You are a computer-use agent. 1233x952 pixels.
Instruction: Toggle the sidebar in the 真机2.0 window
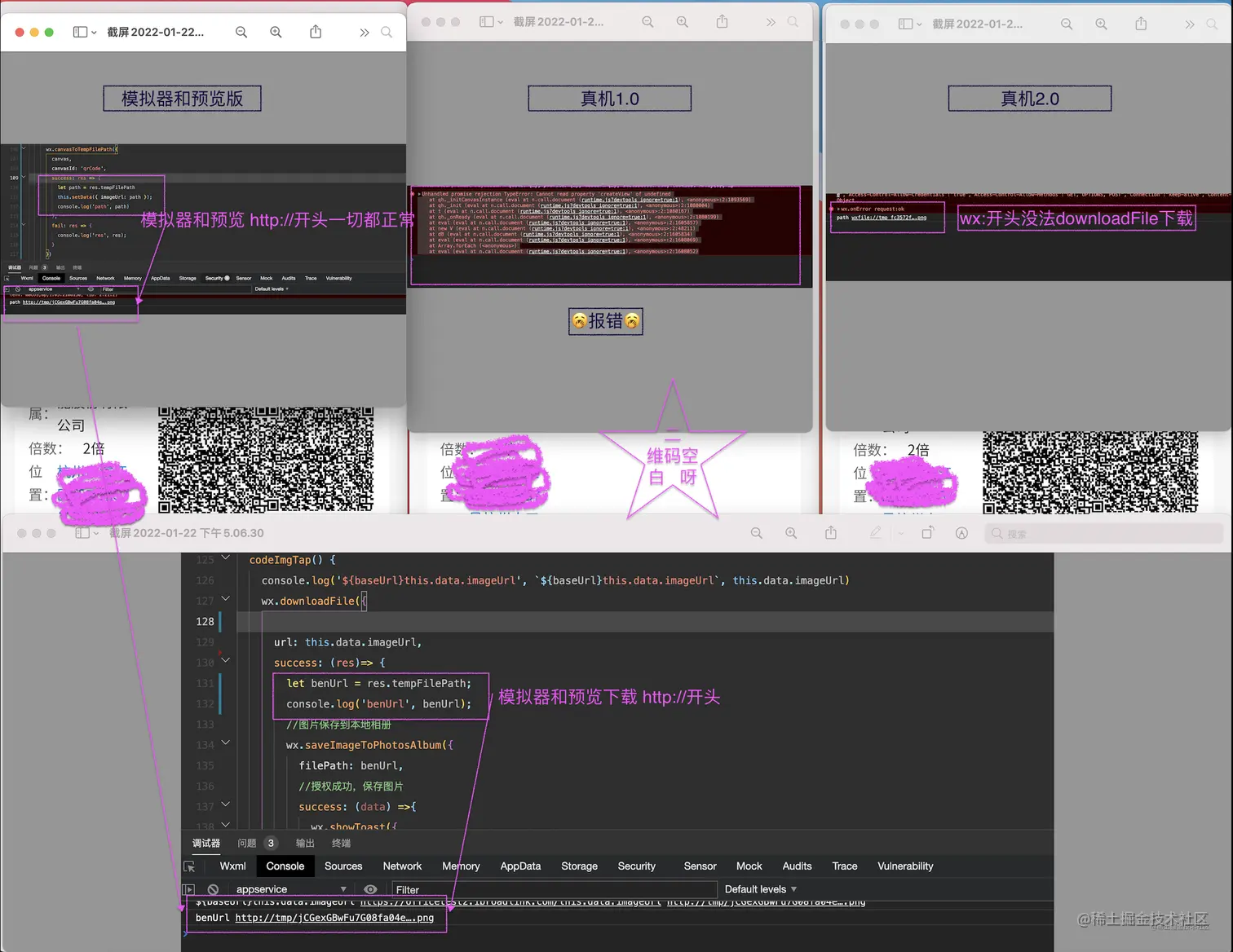905,24
